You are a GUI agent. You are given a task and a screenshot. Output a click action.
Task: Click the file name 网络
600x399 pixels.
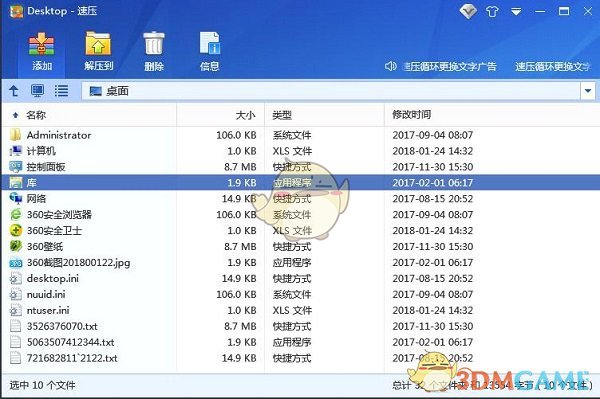pos(36,199)
